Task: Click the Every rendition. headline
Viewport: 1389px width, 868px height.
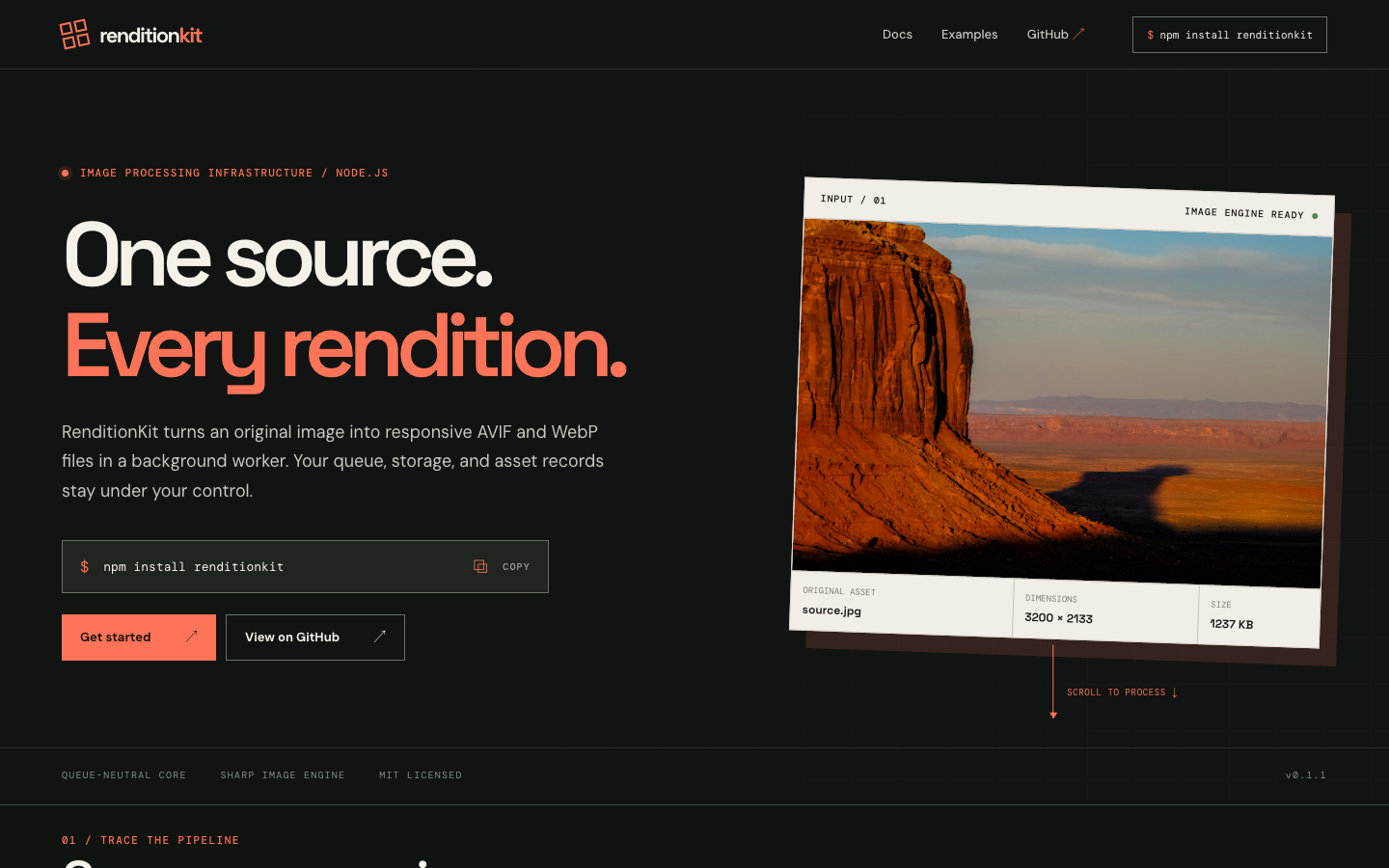Action: pyautogui.click(x=345, y=349)
